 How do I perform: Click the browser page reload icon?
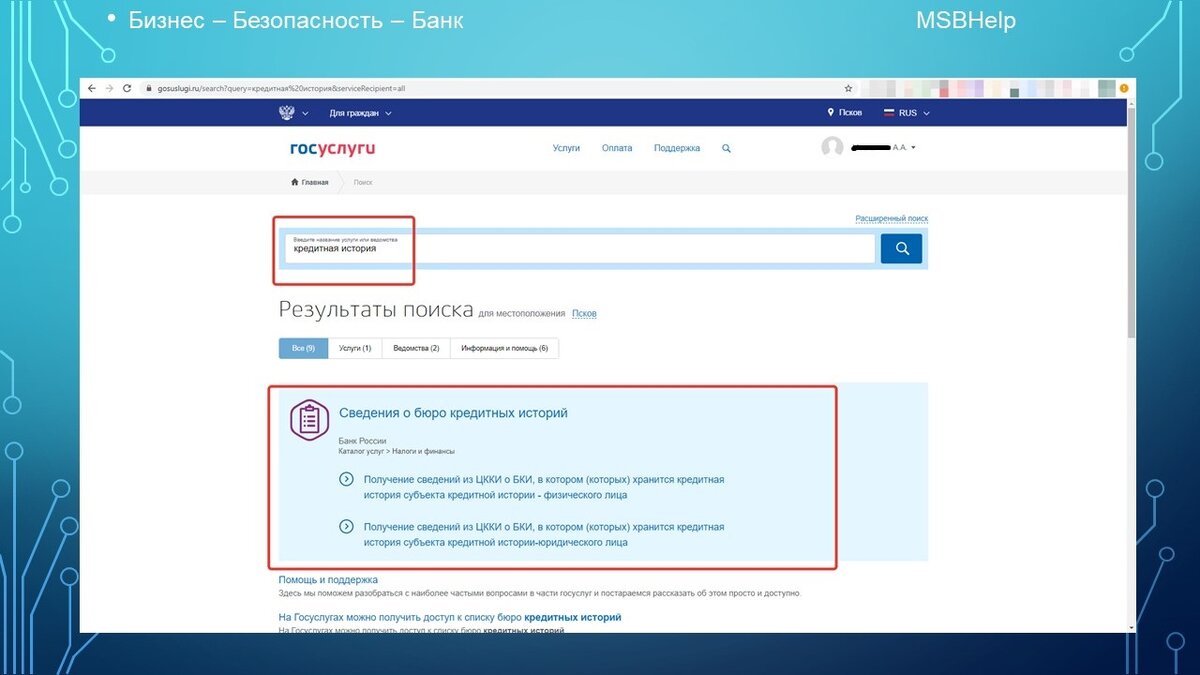(x=125, y=87)
